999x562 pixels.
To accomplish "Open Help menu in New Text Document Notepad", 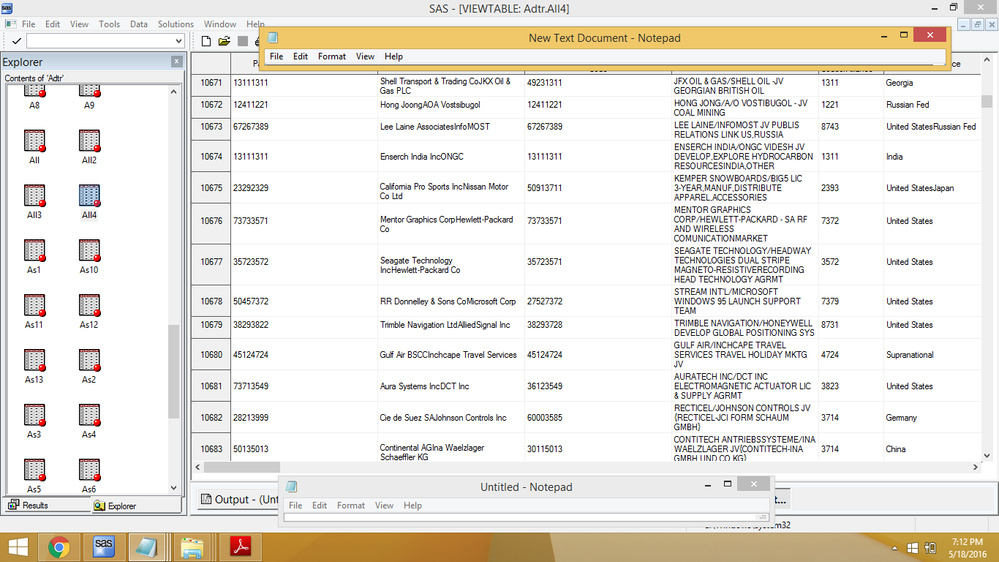I will point(394,56).
